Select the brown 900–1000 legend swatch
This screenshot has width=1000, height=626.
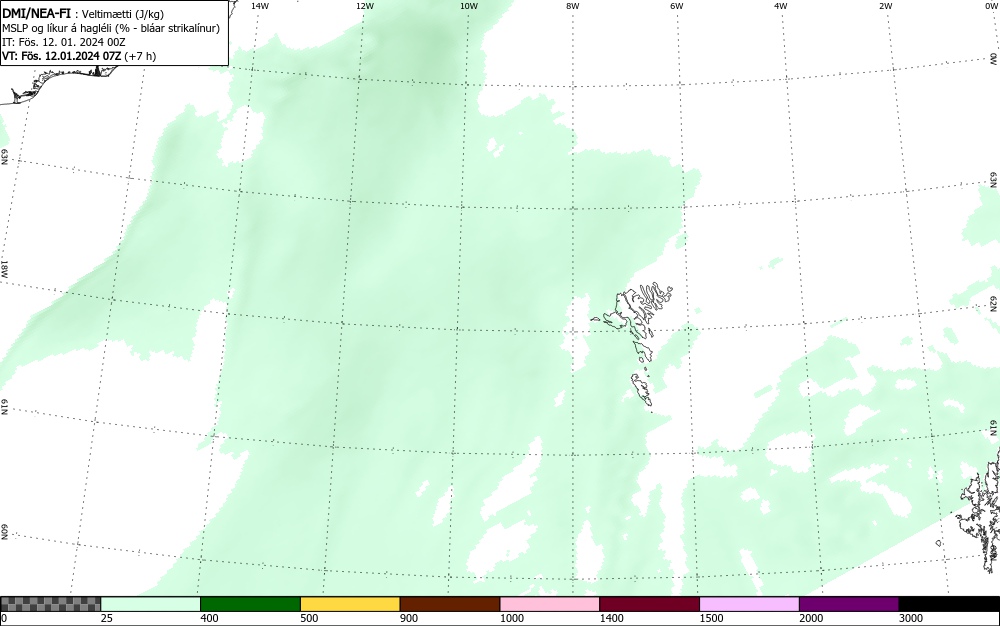pyautogui.click(x=450, y=604)
